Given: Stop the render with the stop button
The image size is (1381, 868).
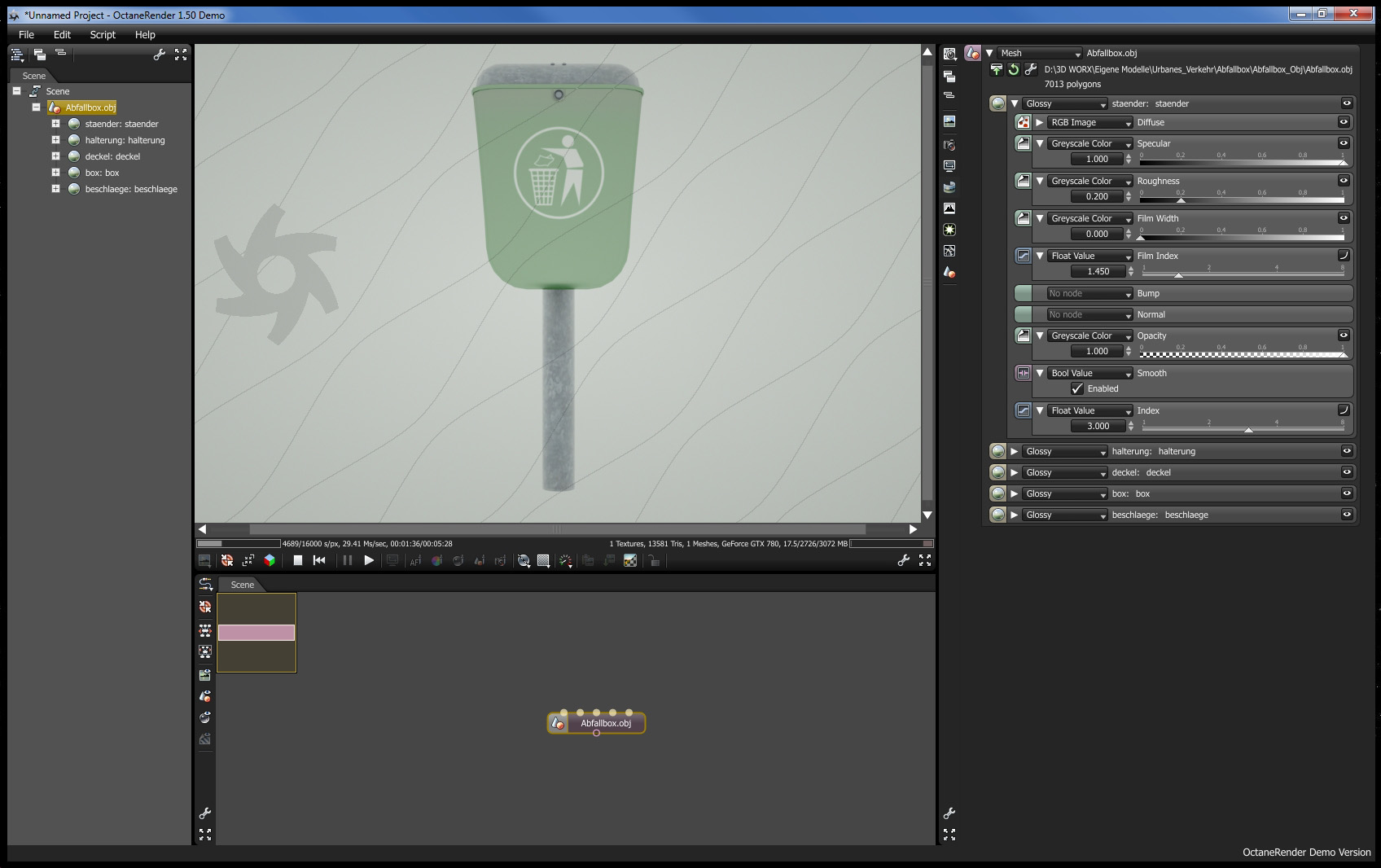Looking at the screenshot, I should pyautogui.click(x=298, y=560).
